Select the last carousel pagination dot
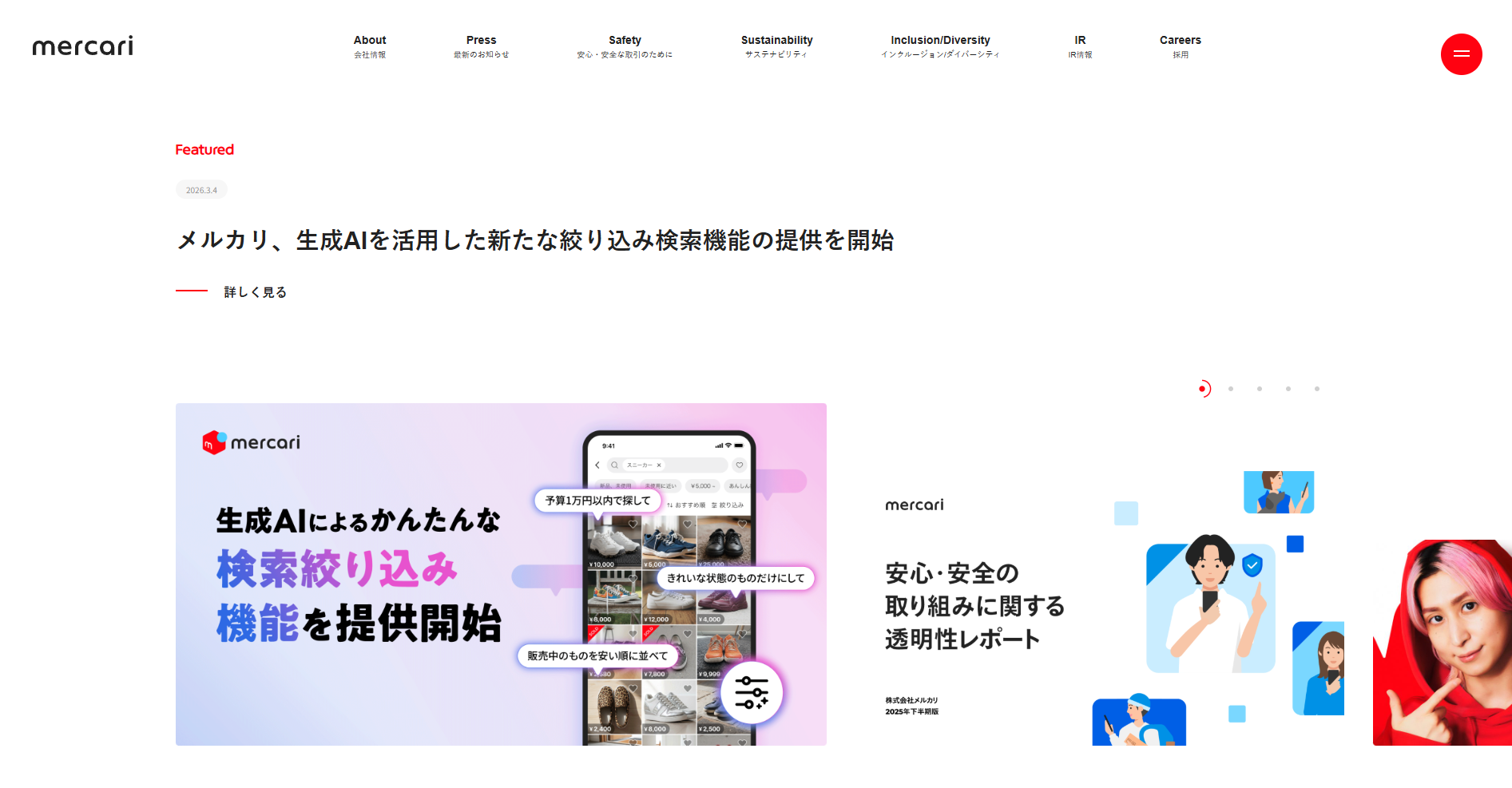The width and height of the screenshot is (1512, 788). (1317, 389)
